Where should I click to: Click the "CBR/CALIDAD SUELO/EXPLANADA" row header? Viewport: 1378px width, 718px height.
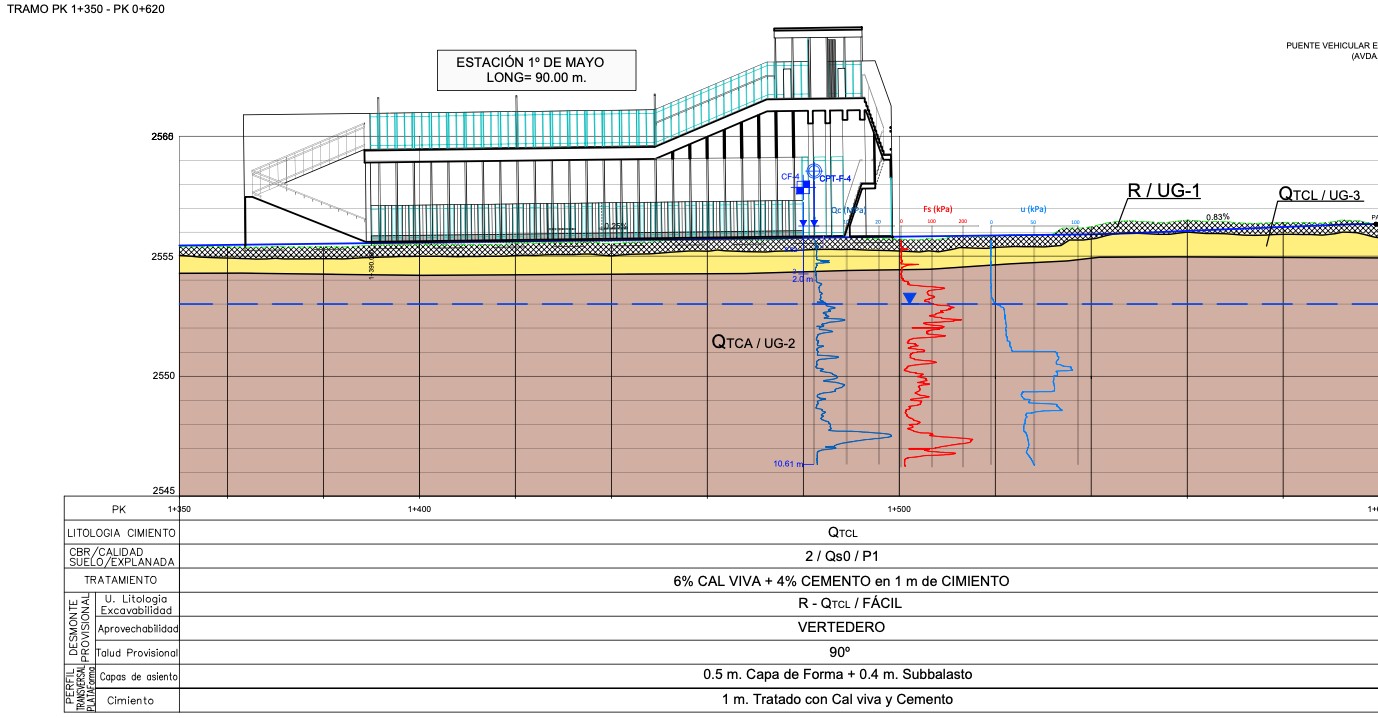119,556
